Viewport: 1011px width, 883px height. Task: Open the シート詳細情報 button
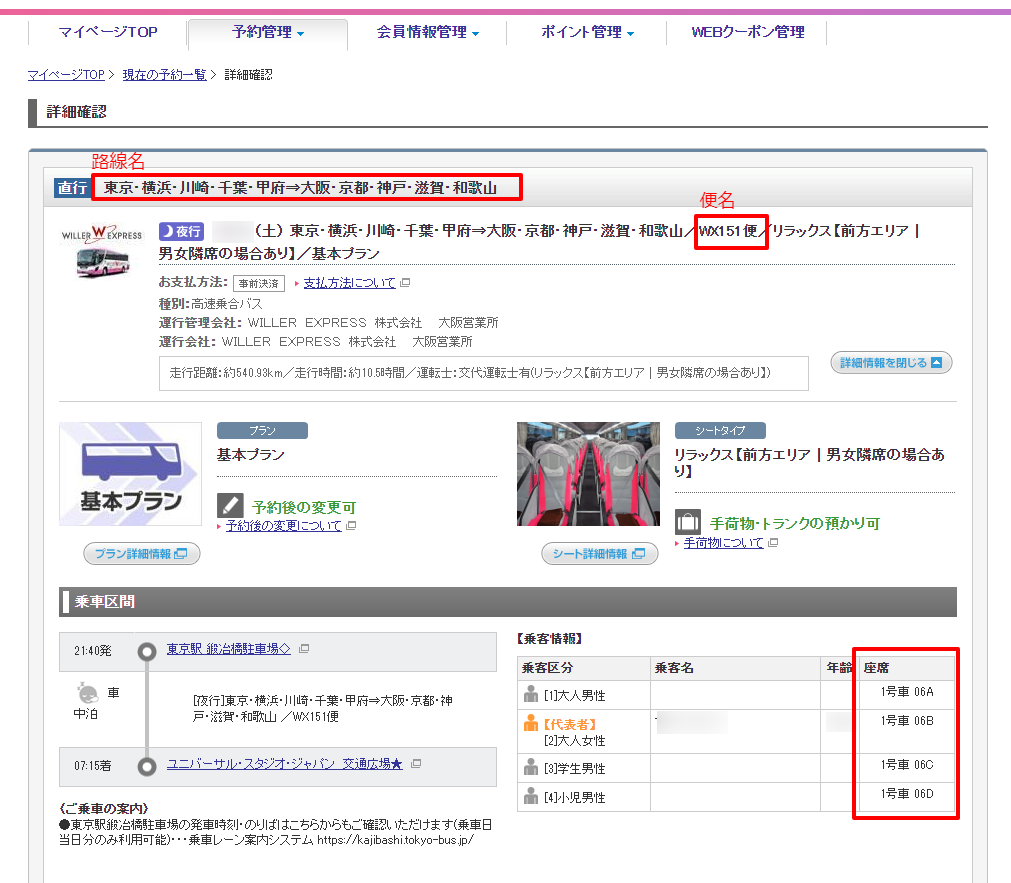(600, 553)
